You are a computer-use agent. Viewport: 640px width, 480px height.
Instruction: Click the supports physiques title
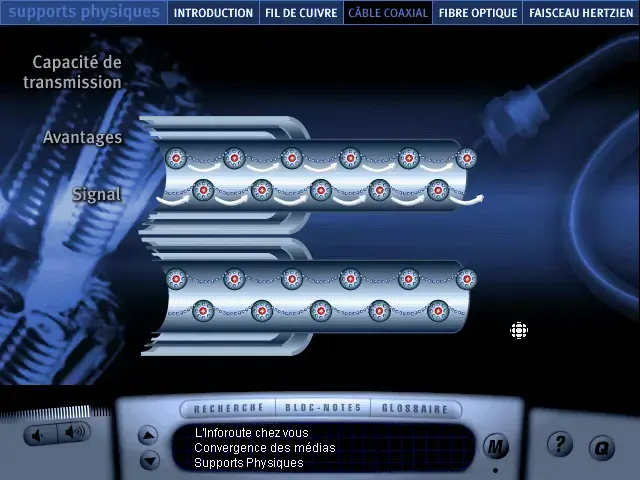click(84, 12)
